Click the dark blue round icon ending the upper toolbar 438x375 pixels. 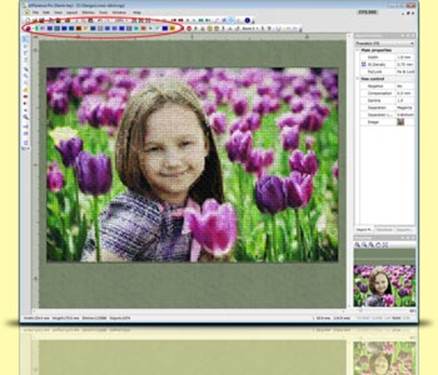pos(247,20)
